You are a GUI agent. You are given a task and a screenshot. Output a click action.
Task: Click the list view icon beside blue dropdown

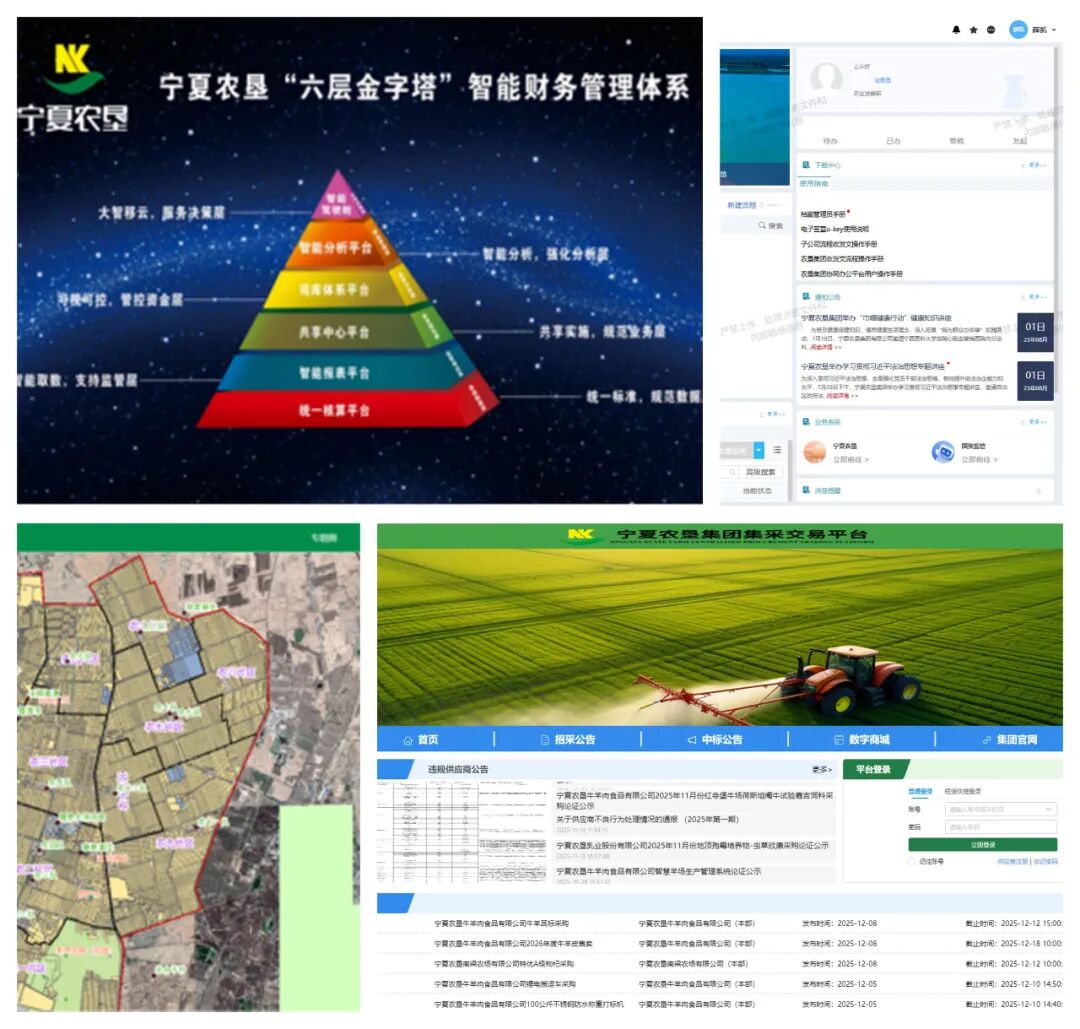coord(777,450)
